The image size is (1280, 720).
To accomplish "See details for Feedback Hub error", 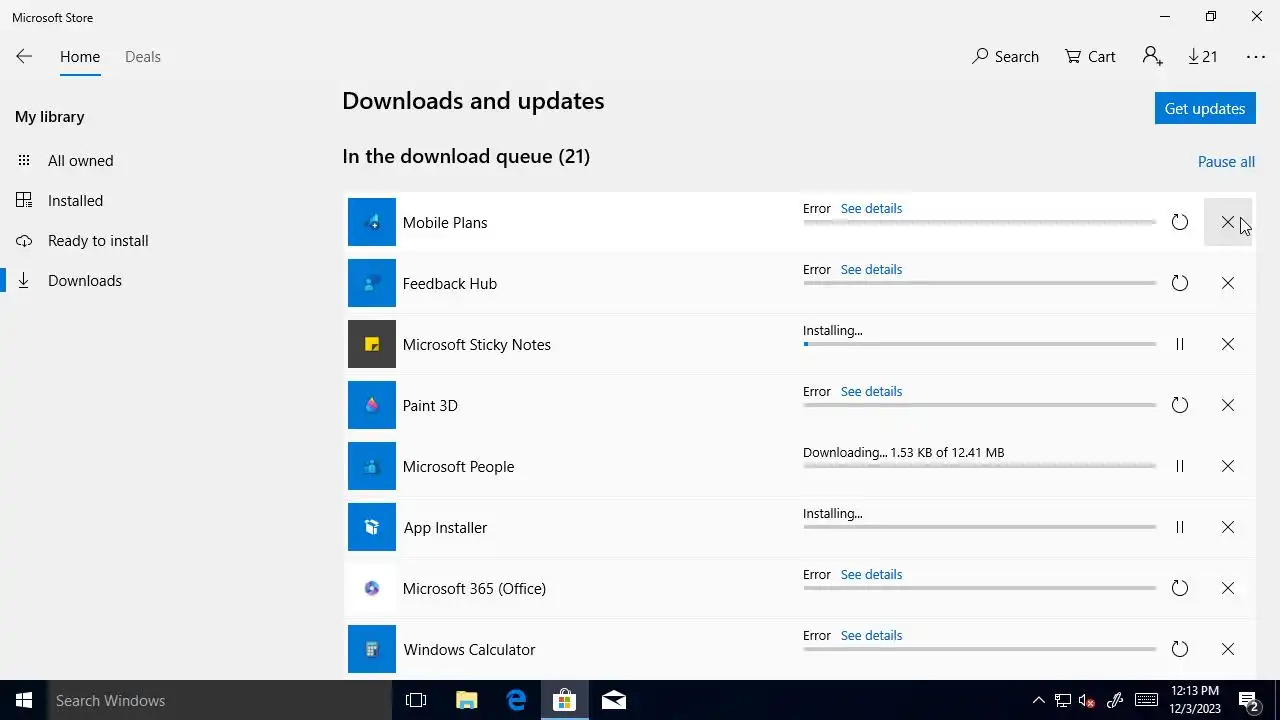I will click(871, 270).
